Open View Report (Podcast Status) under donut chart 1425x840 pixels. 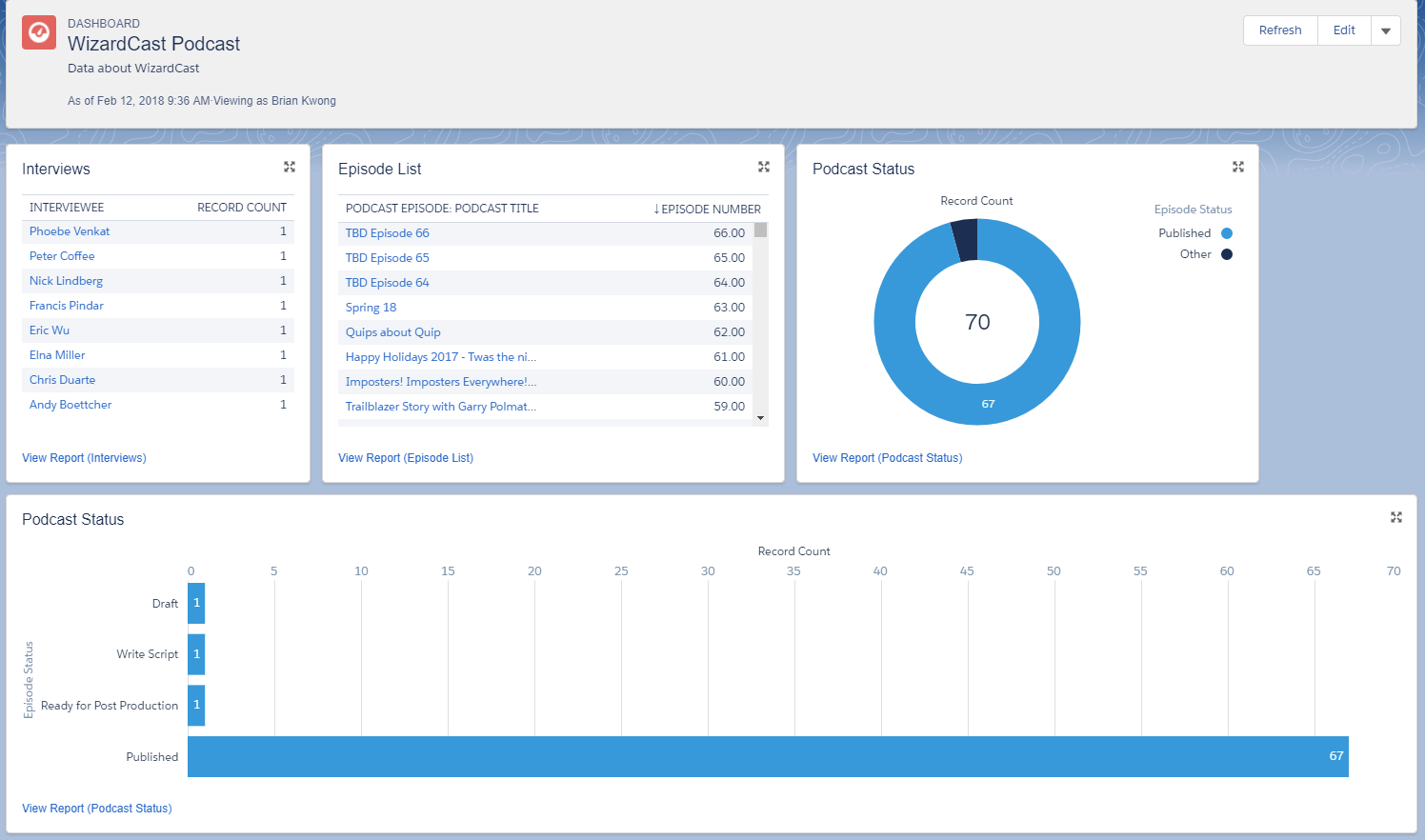887,458
